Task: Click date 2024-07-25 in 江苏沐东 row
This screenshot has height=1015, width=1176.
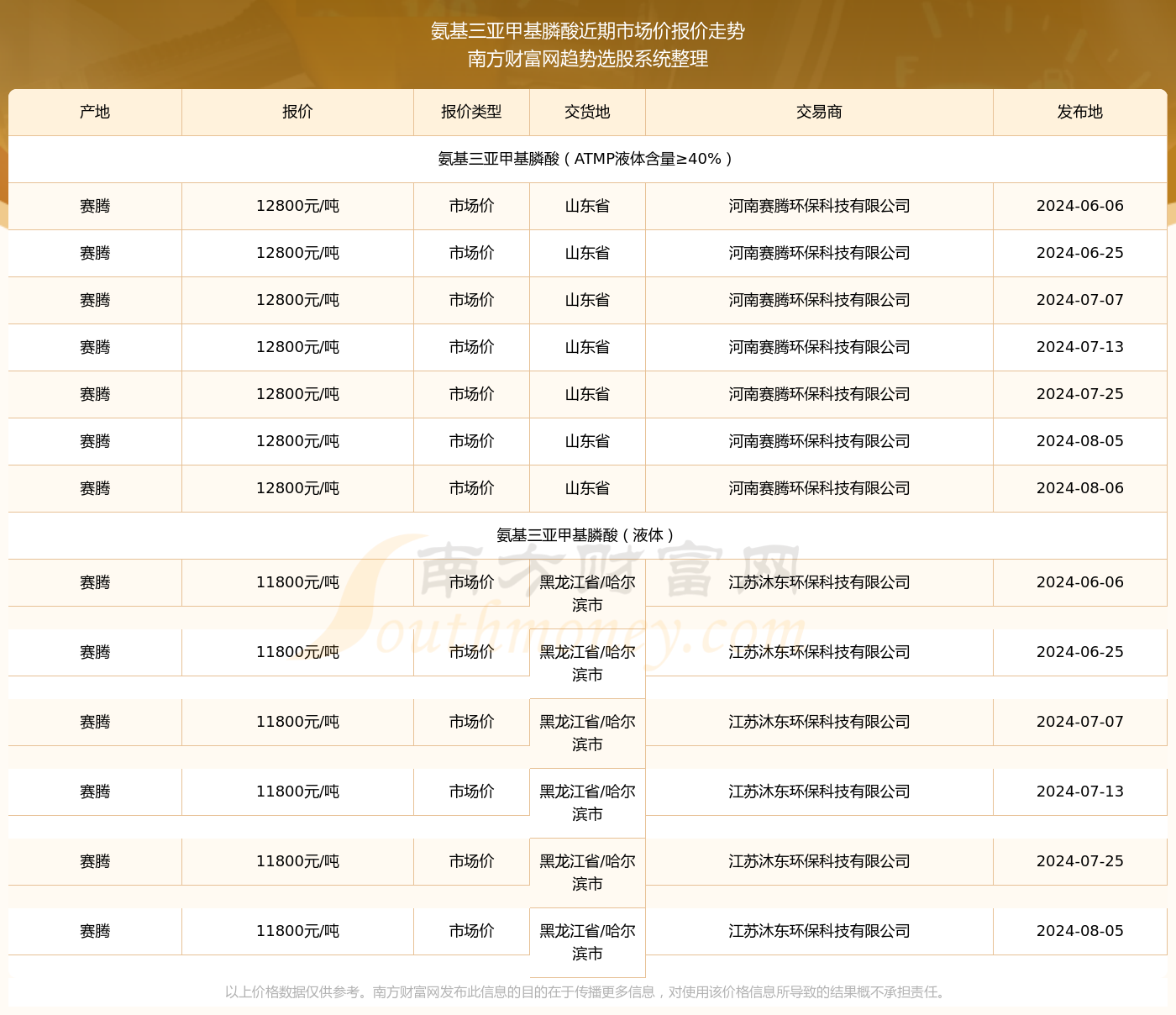Action: [1080, 861]
